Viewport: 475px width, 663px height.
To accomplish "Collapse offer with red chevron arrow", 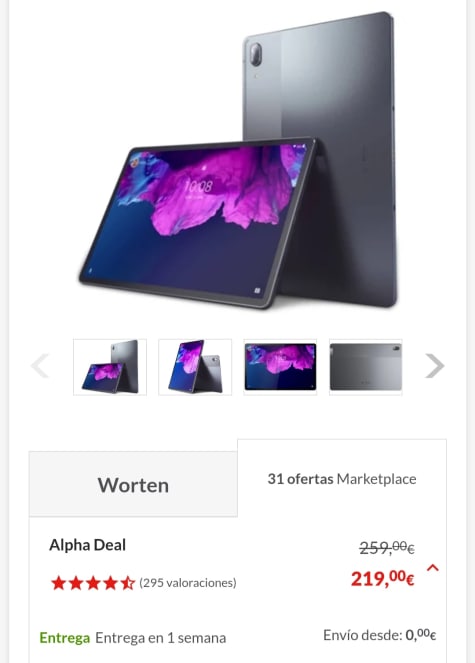I will [433, 568].
